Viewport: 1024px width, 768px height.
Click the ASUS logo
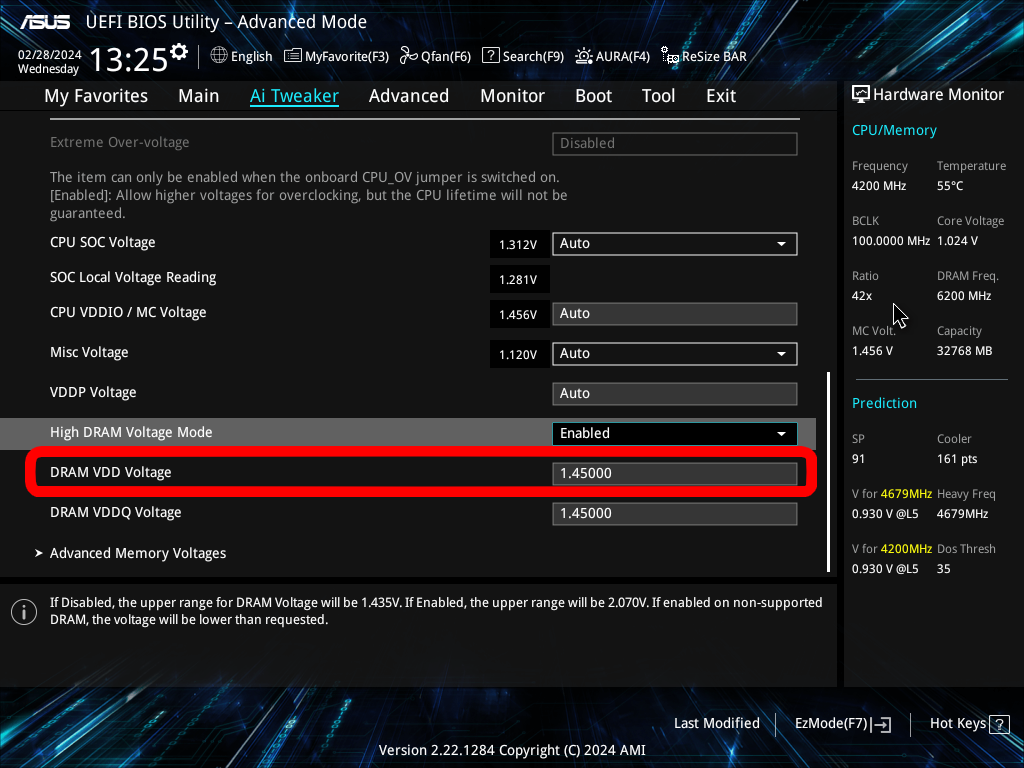coord(45,22)
